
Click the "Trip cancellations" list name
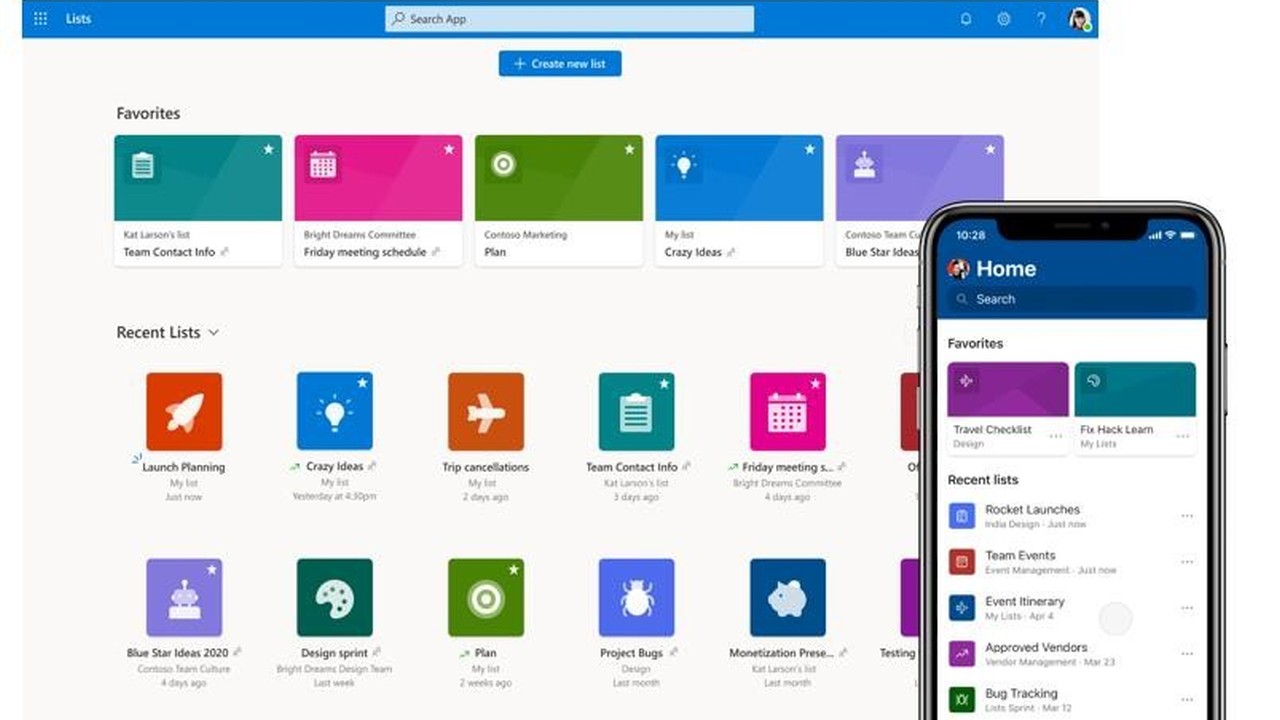(486, 467)
